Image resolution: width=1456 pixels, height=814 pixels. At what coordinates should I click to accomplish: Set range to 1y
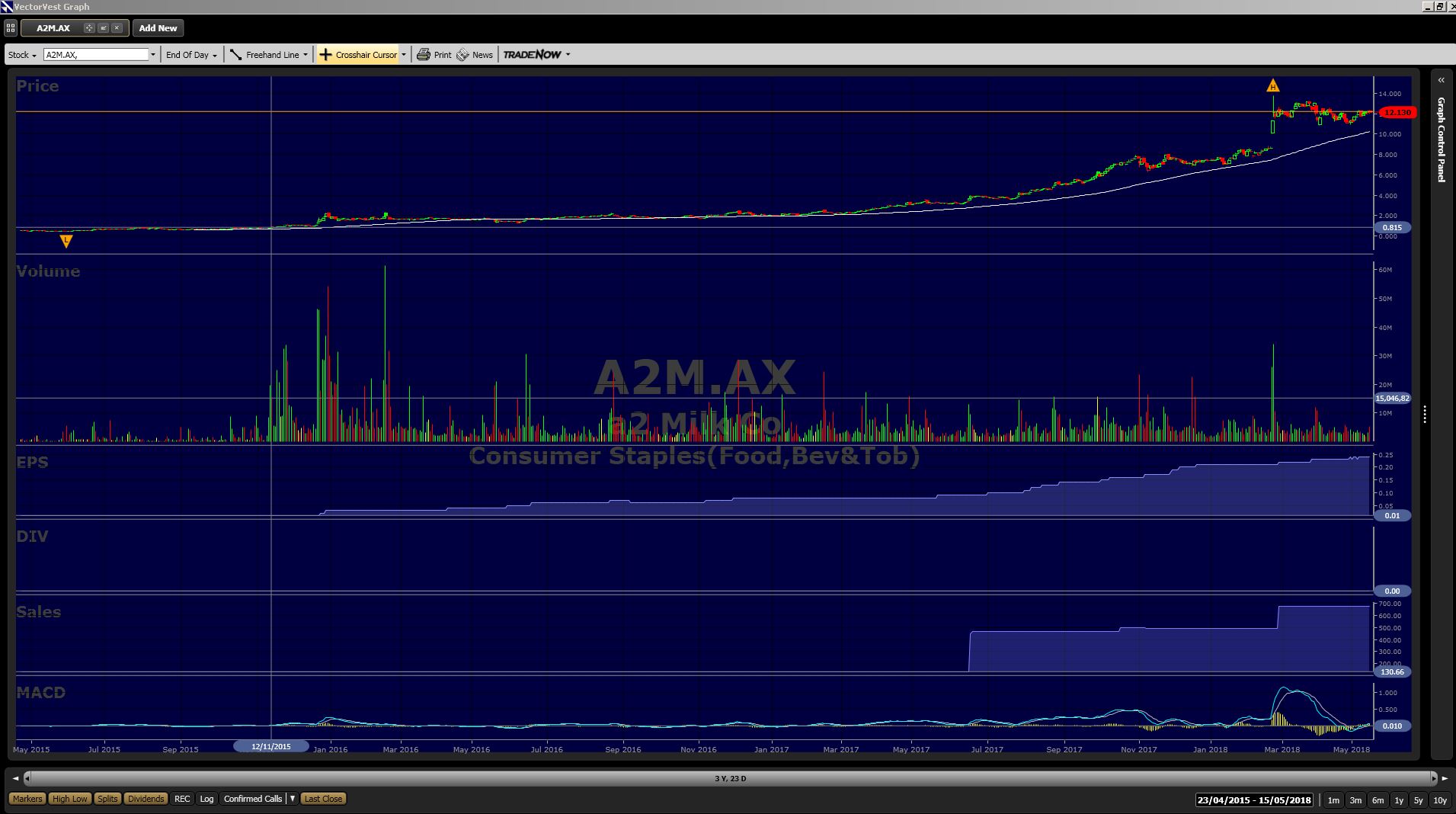1399,800
